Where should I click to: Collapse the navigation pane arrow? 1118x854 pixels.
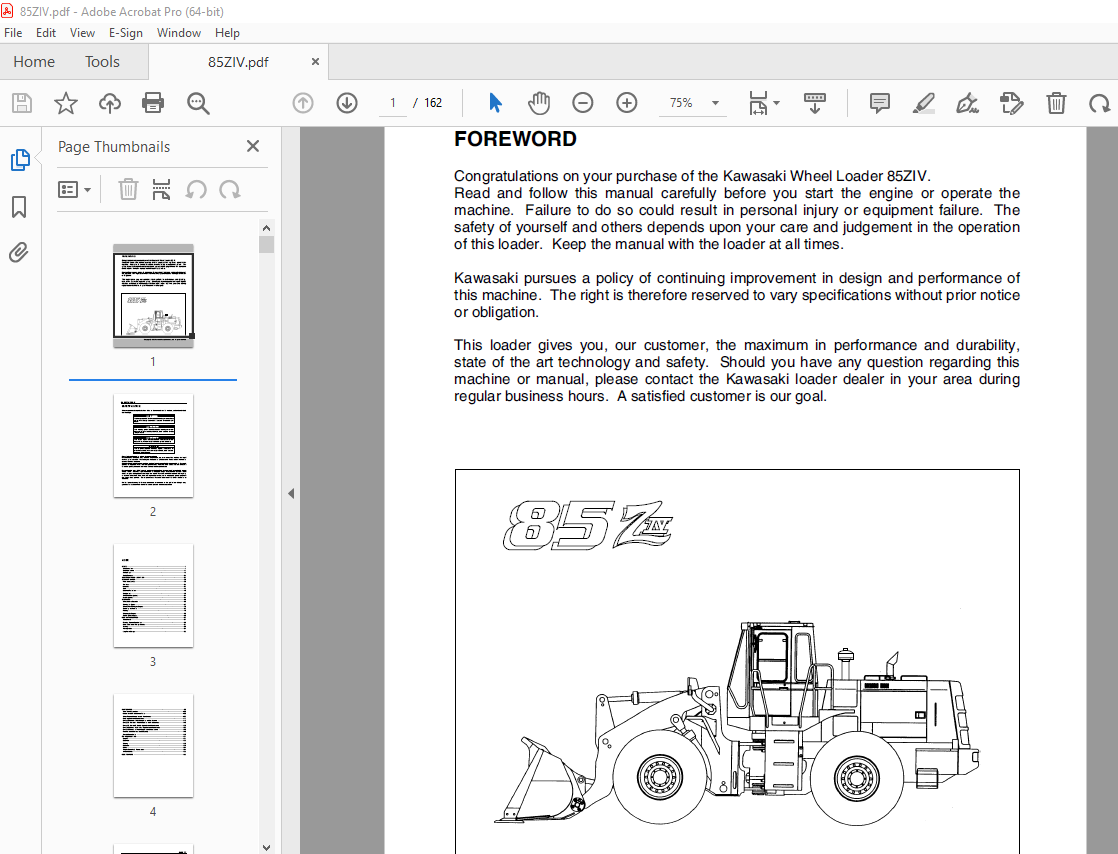coord(291,493)
